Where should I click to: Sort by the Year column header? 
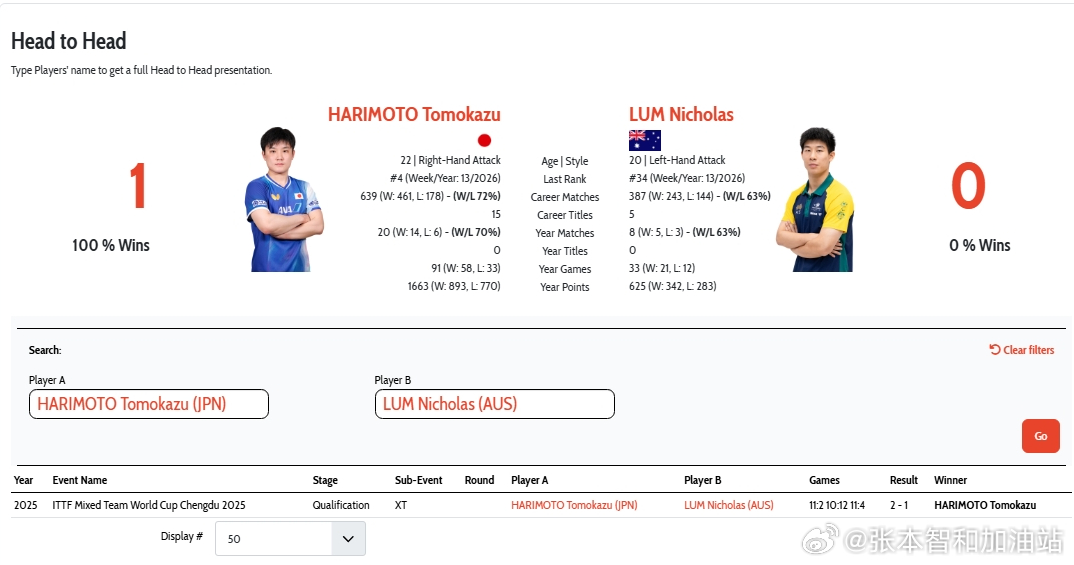coord(23,480)
